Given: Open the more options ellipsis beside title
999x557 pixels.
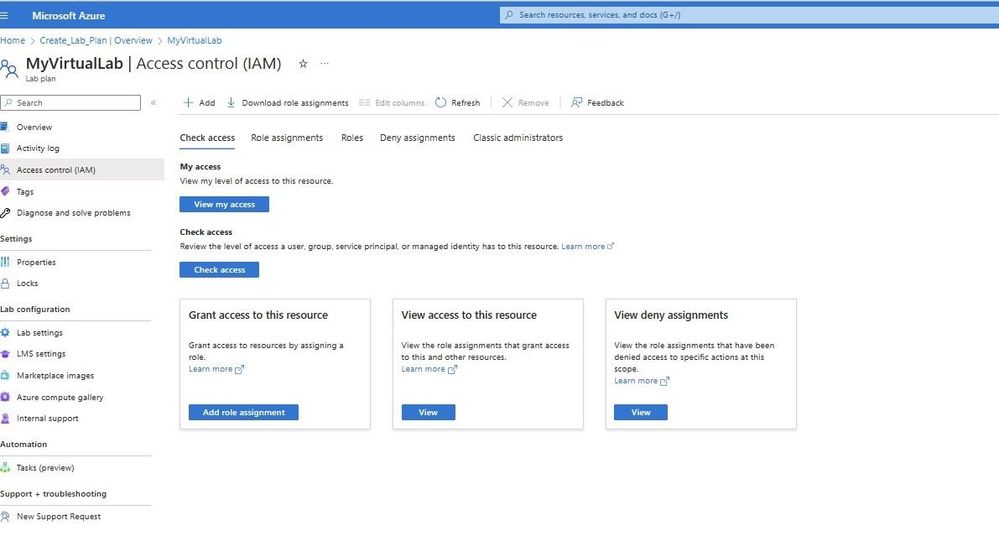Looking at the screenshot, I should tap(324, 64).
